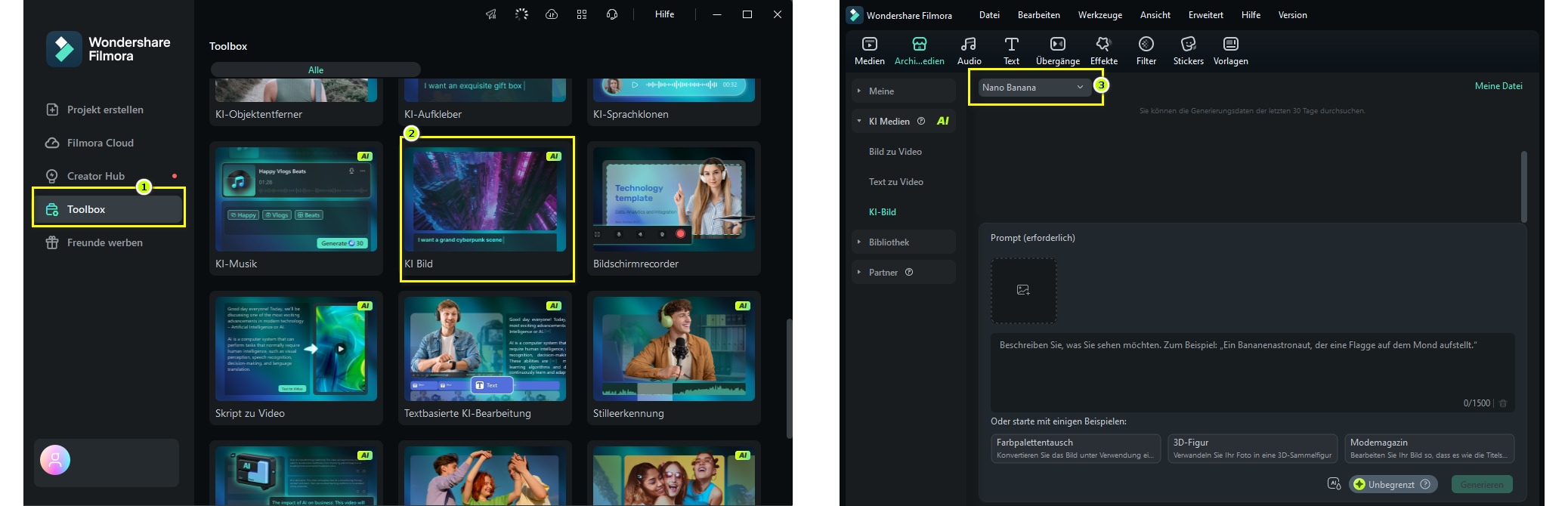1568x506 pixels.
Task: Open the Meine Datei link
Action: pos(1498,86)
